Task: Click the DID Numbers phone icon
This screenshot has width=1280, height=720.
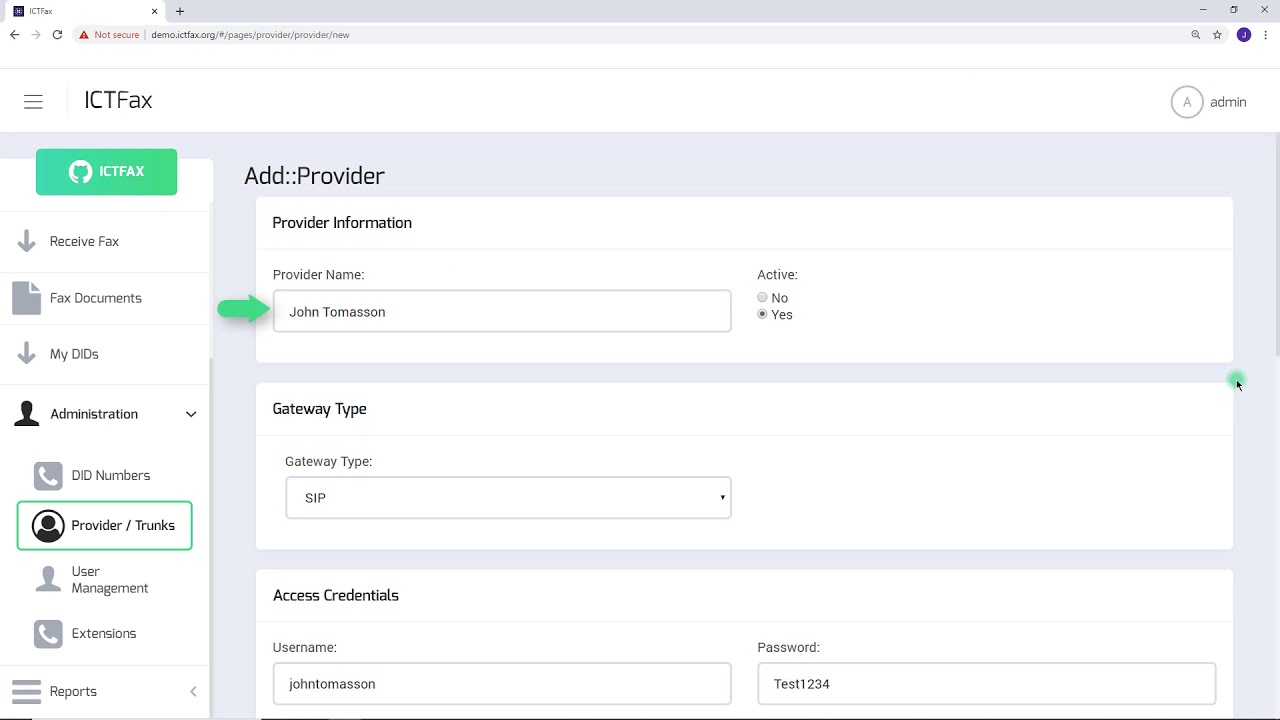Action: coord(48,475)
